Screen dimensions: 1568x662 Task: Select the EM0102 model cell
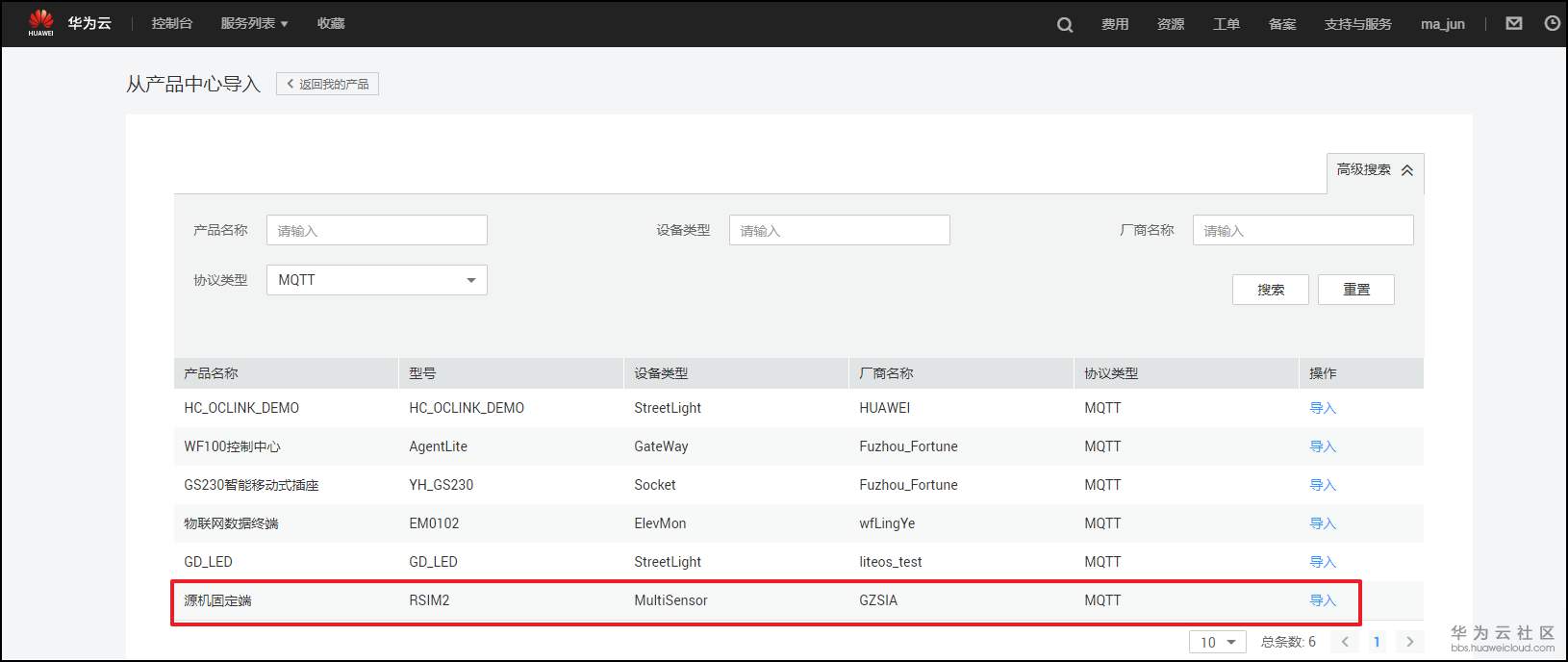coord(434,523)
